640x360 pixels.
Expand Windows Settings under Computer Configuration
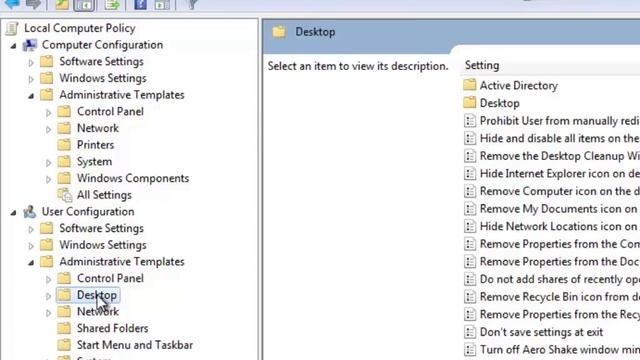[31, 79]
